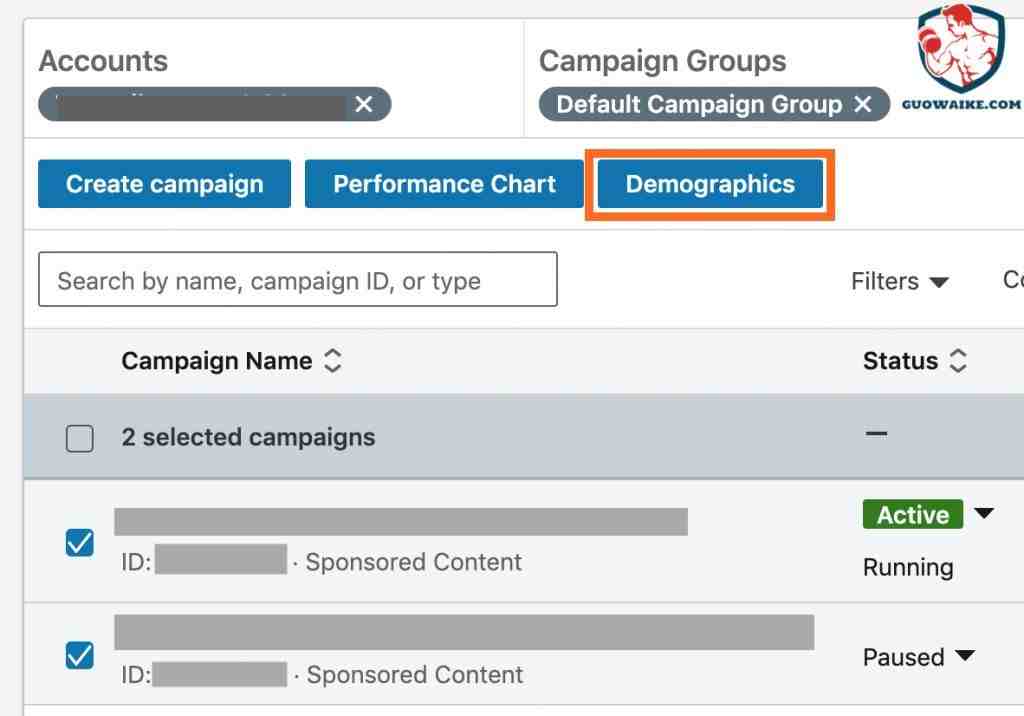
Task: Remove the redacted account filter chip
Action: [x=364, y=104]
